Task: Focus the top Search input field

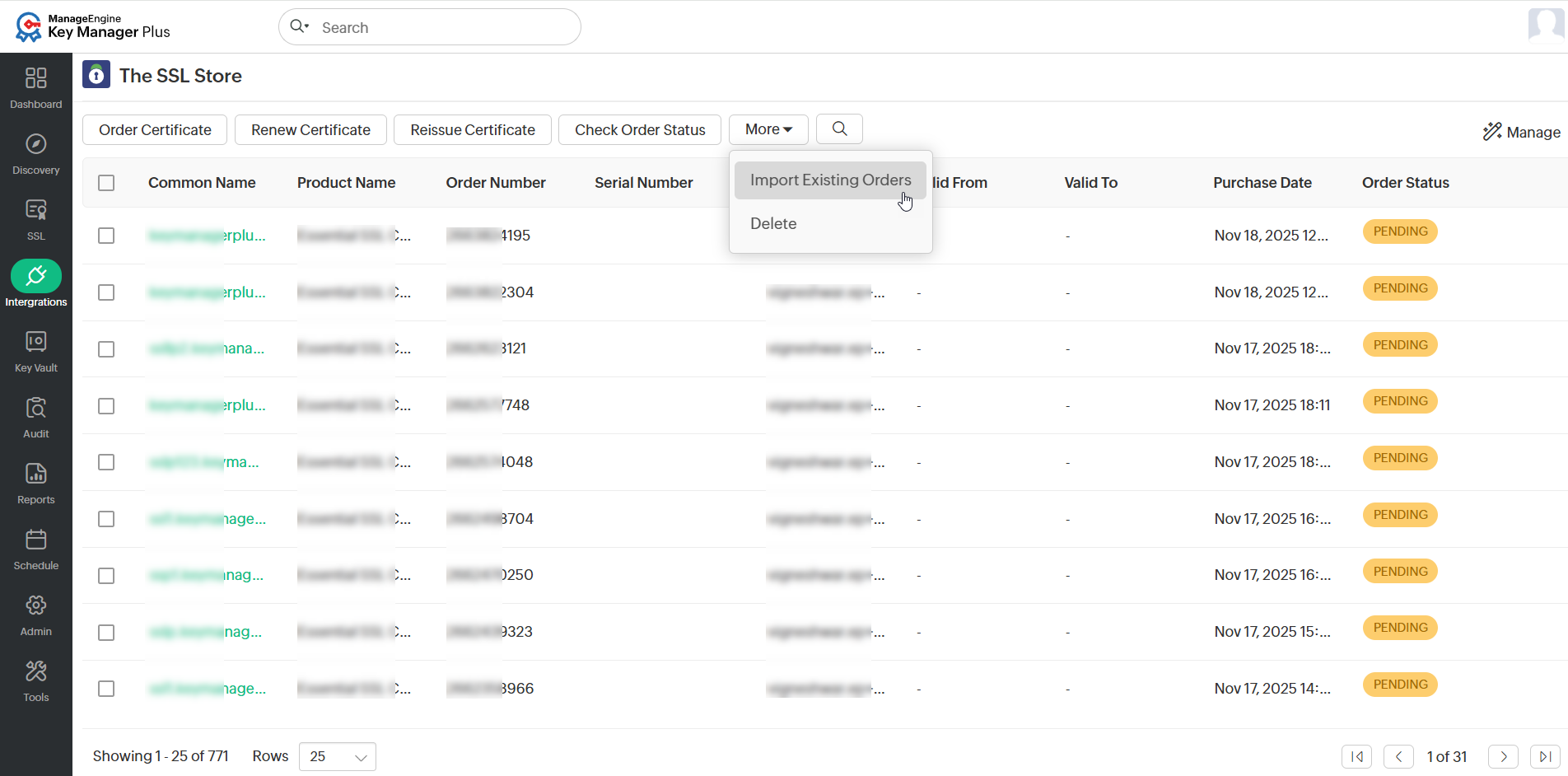Action: pos(430,27)
